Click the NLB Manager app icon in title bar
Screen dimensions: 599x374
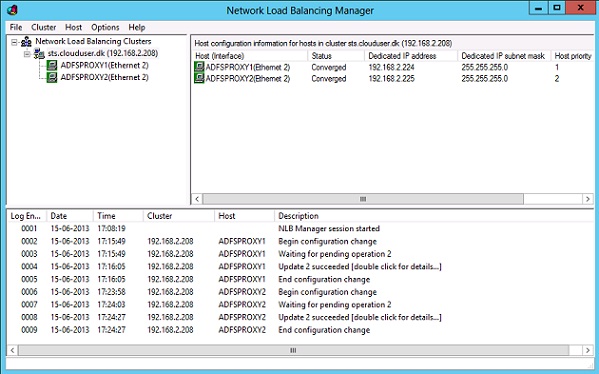(x=12, y=10)
